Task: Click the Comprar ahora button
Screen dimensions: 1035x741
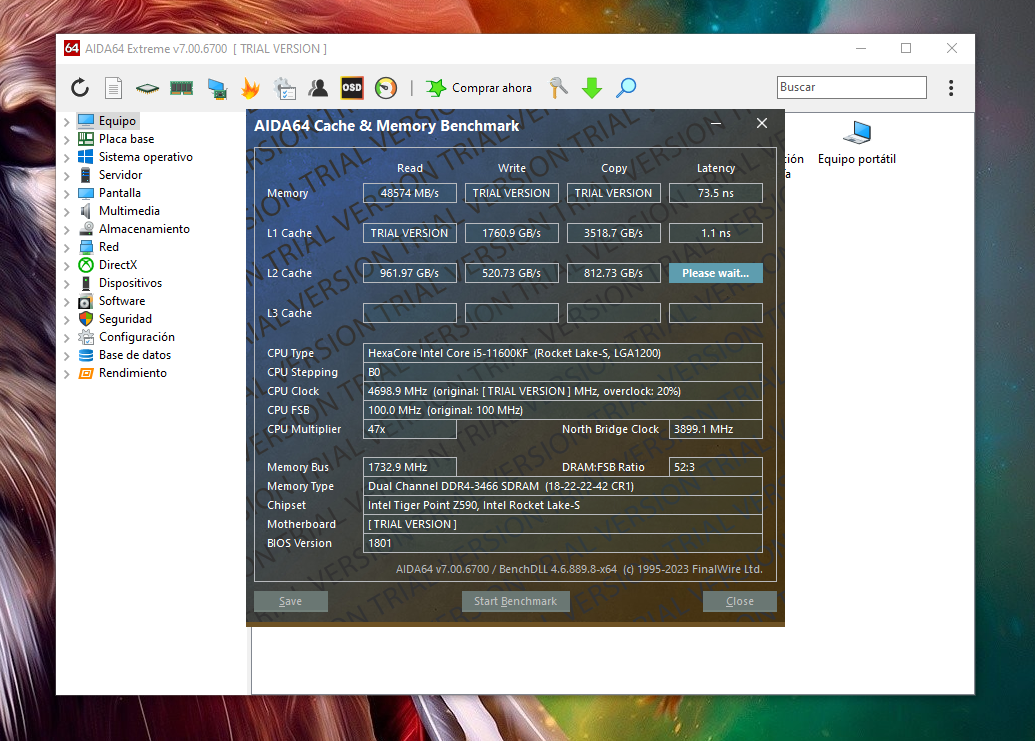Action: tap(479, 88)
